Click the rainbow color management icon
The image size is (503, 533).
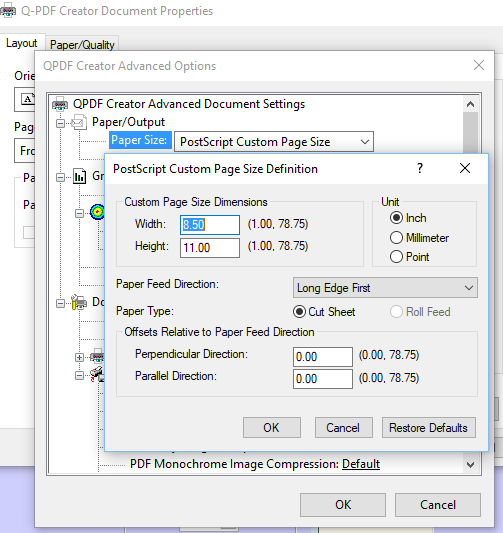coord(97,212)
